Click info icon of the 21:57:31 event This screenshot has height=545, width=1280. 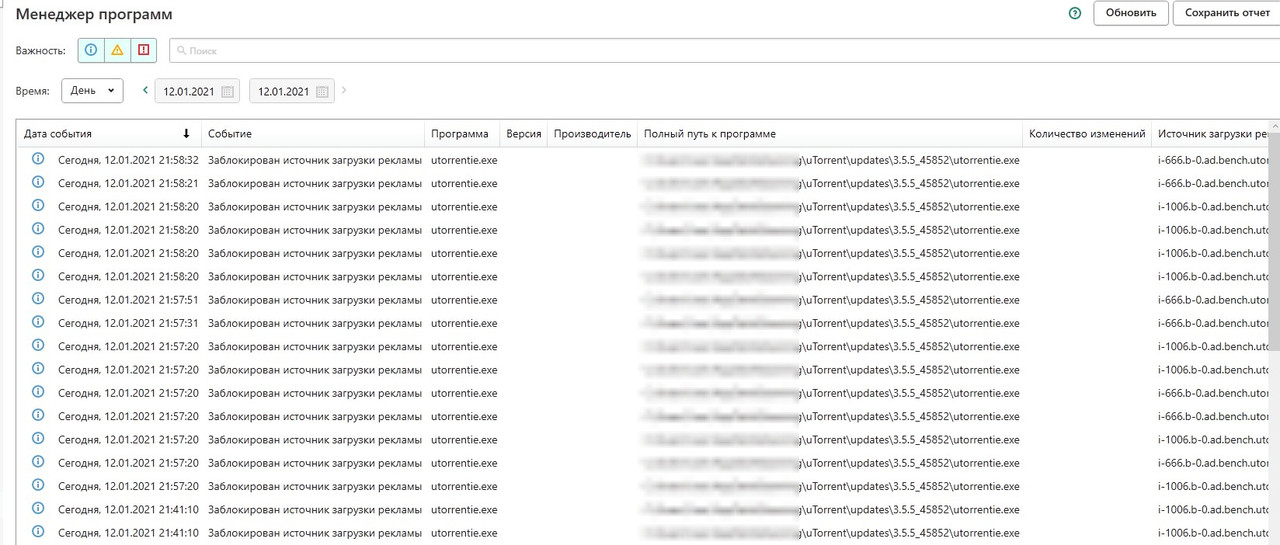tap(38, 322)
